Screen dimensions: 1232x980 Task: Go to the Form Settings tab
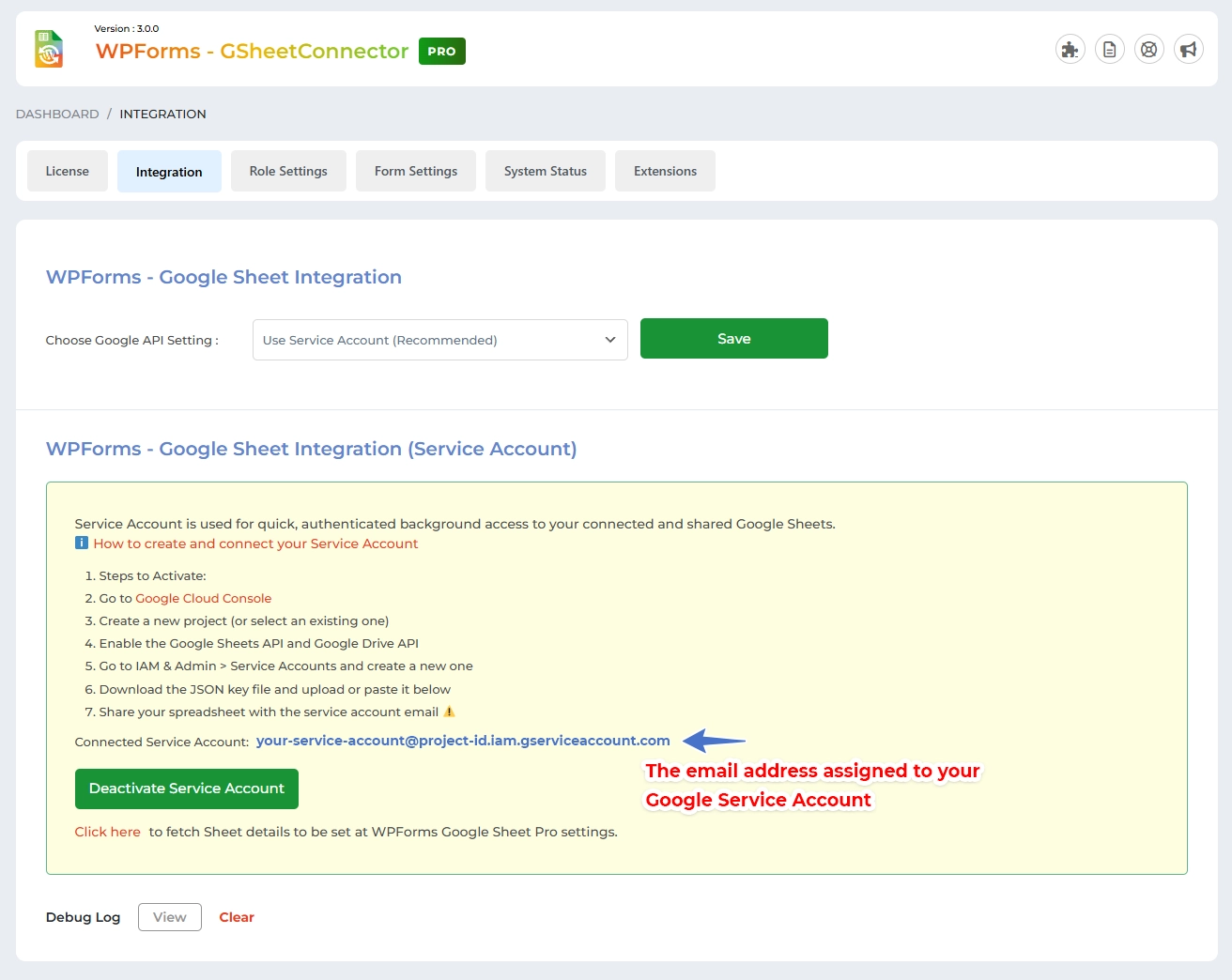pyautogui.click(x=416, y=171)
